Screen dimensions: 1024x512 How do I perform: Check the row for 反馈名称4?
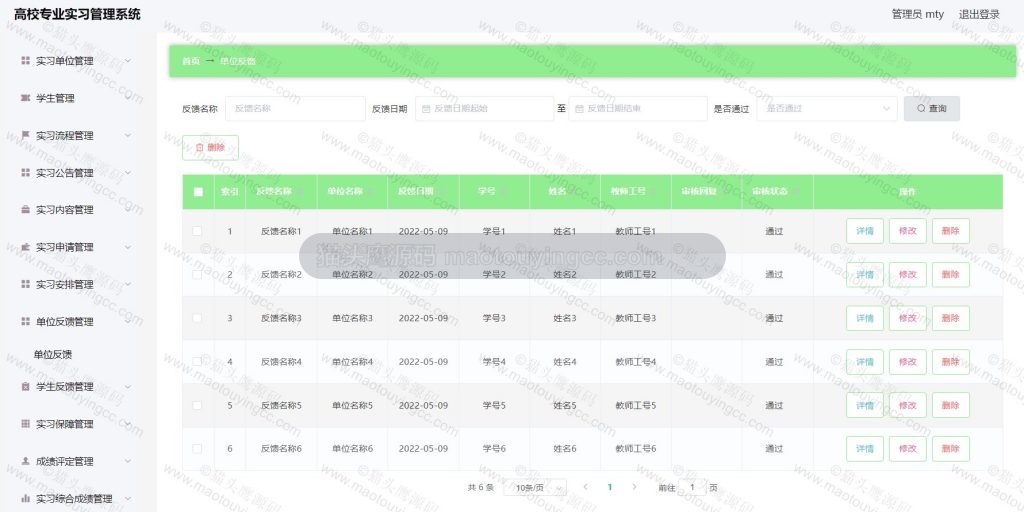coord(197,361)
